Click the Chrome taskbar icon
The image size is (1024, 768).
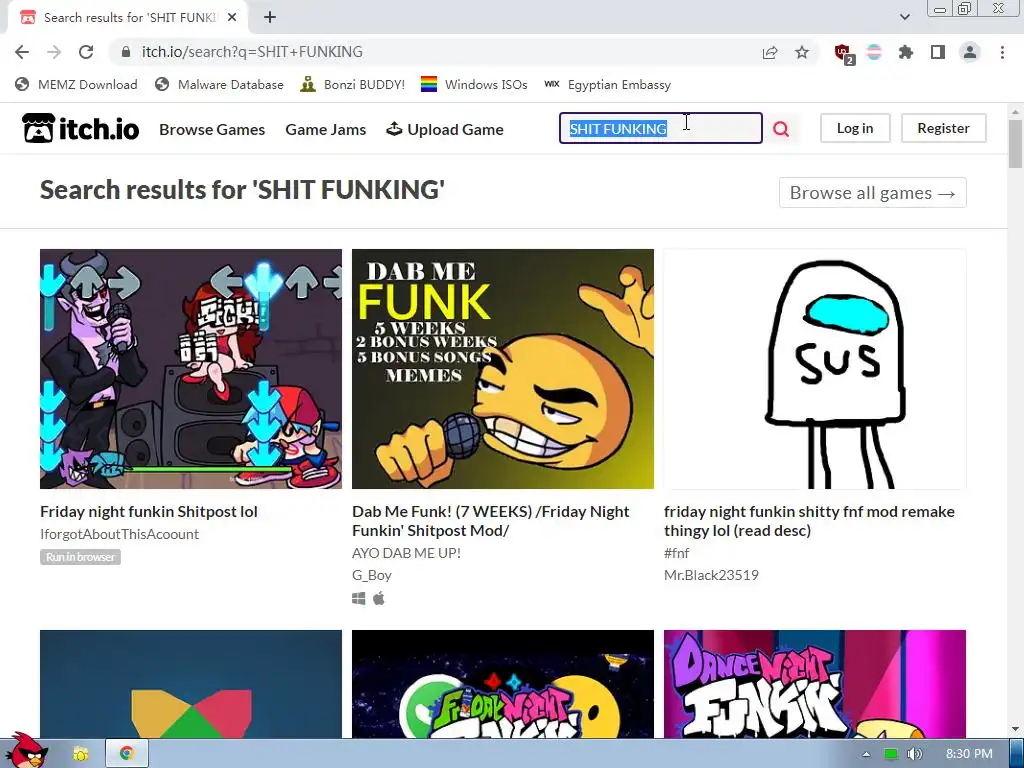click(x=127, y=754)
